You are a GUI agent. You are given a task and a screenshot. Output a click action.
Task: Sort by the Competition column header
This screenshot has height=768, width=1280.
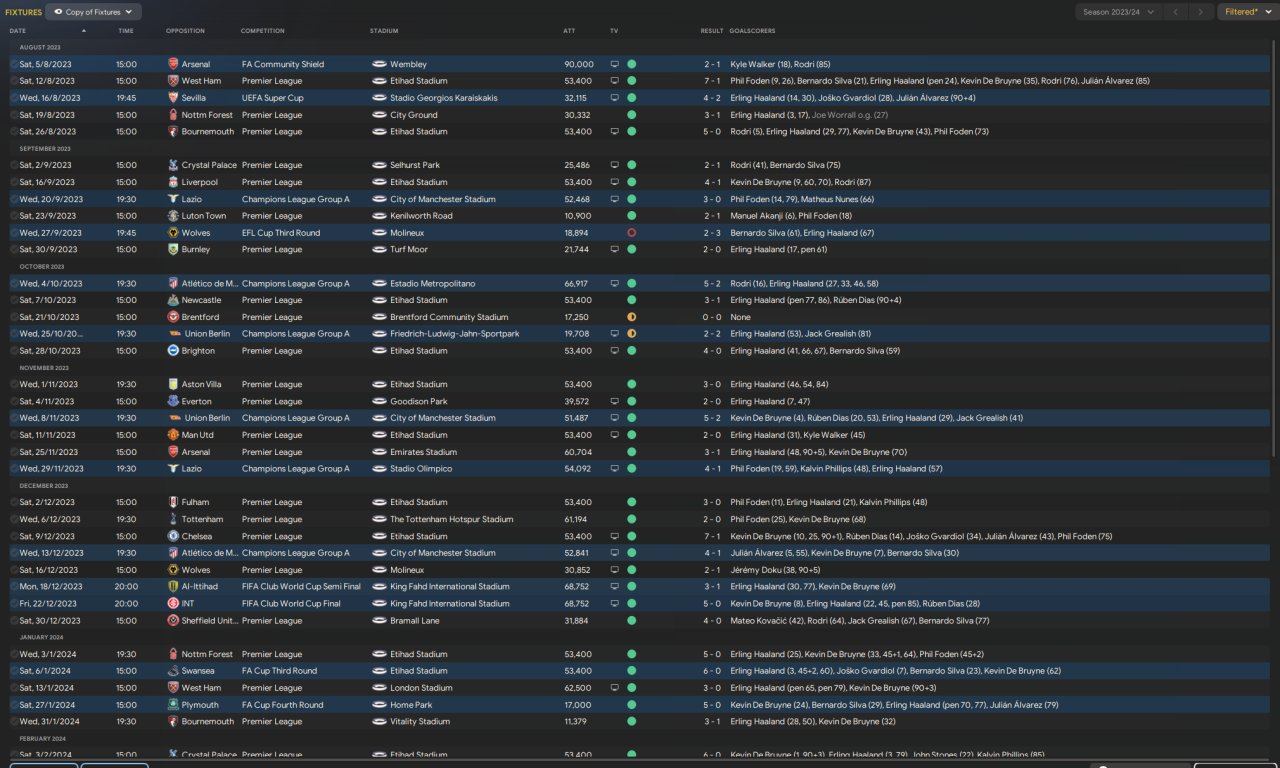coord(262,31)
